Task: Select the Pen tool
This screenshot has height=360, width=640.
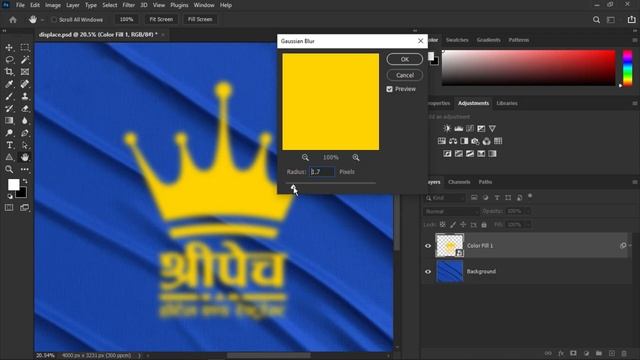Action: [x=25, y=133]
